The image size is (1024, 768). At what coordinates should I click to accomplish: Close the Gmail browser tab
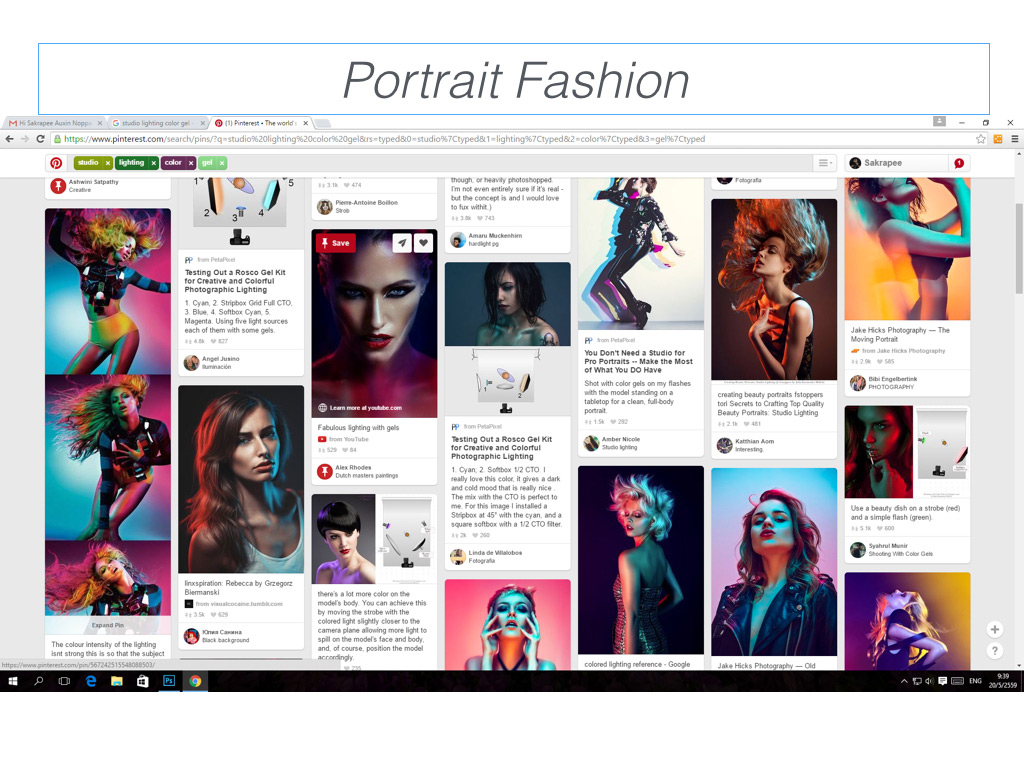100,123
